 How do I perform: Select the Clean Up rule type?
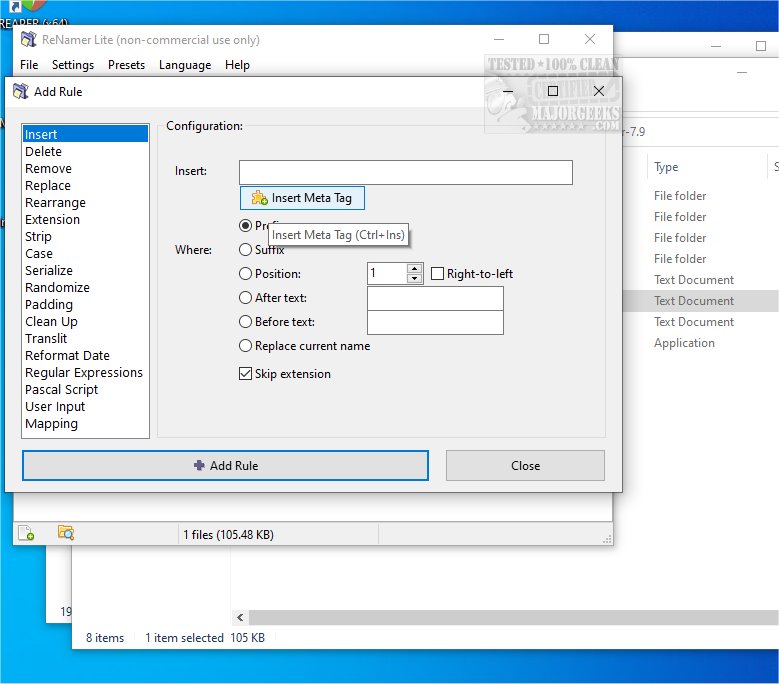85,321
